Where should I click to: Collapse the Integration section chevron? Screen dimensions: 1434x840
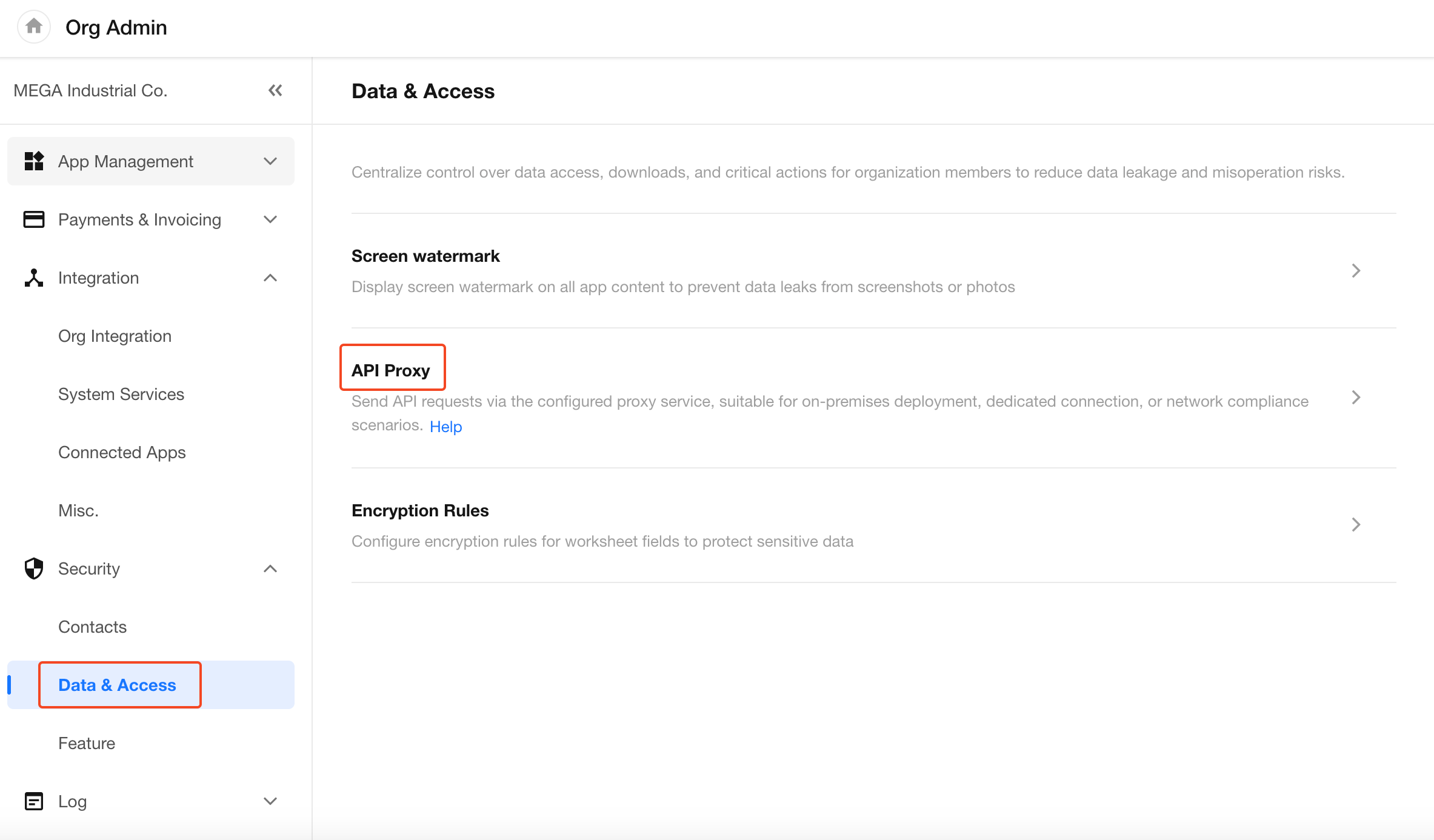(270, 278)
